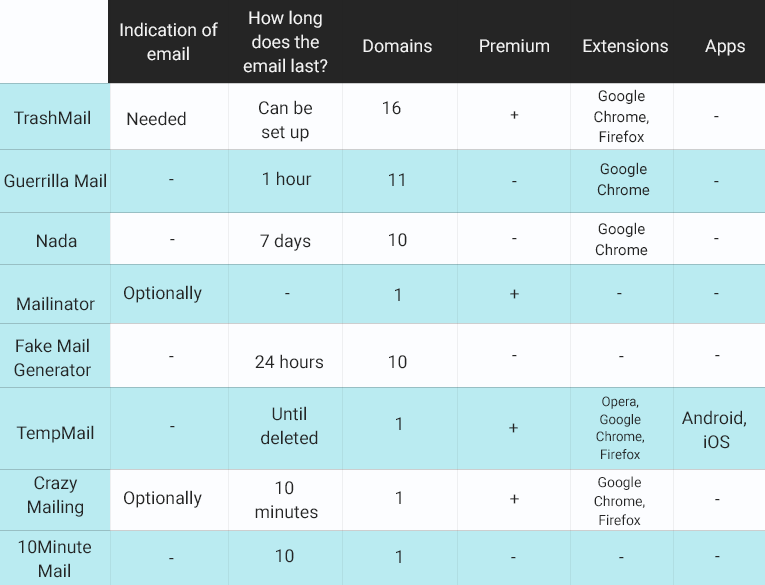Select the Mailinator row label

coord(55,304)
